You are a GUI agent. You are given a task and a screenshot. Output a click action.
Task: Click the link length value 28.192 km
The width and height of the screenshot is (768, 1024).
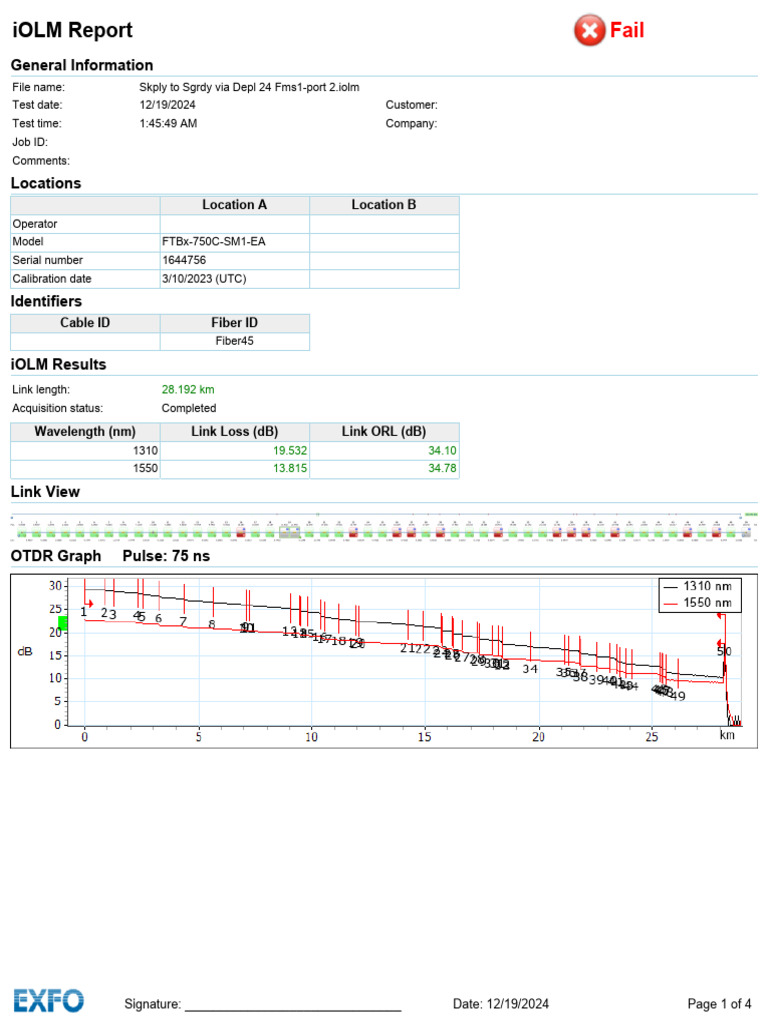(188, 389)
